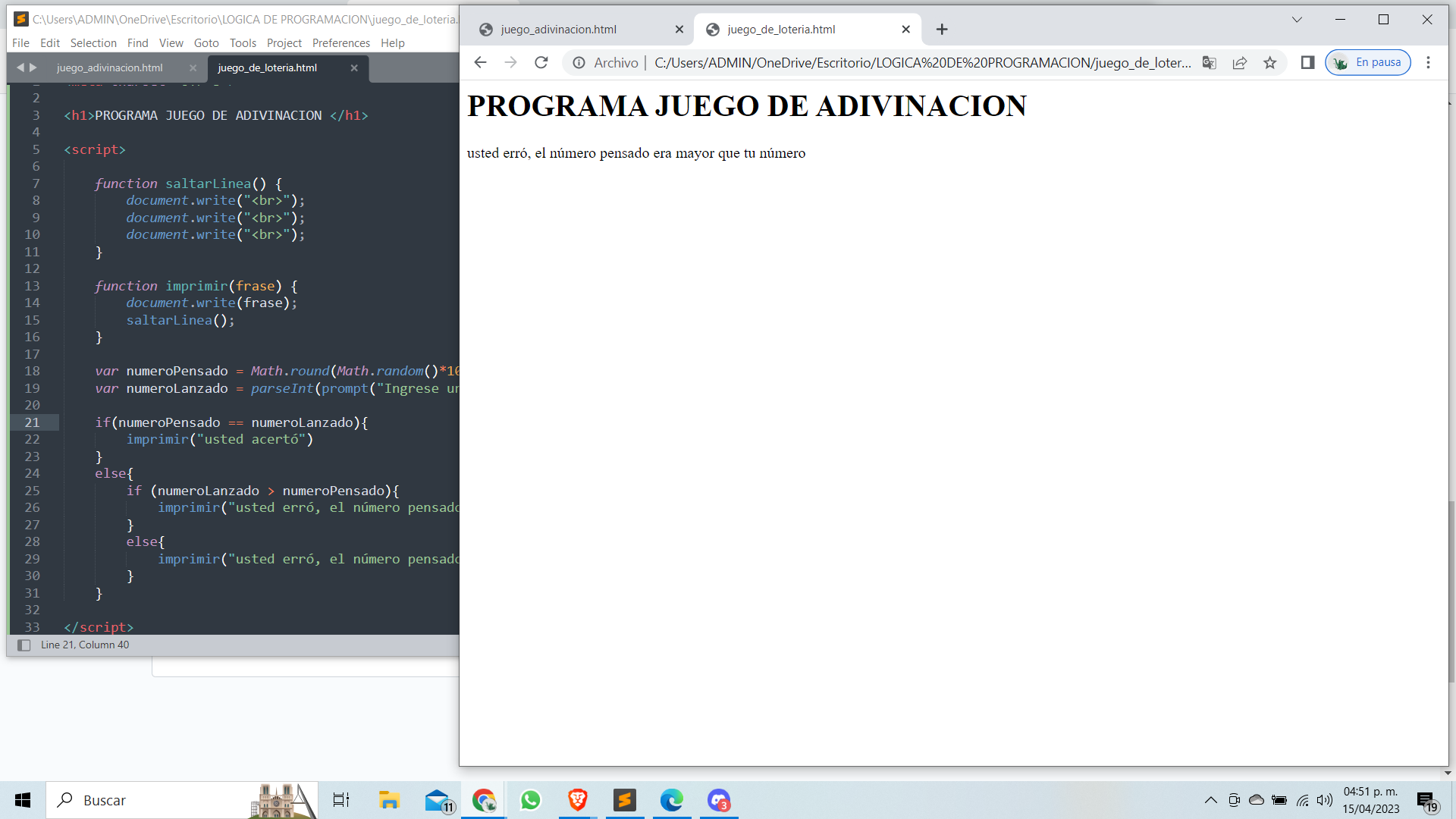Open Microsoft Edge from taskbar
Image resolution: width=1456 pixels, height=819 pixels.
(x=672, y=800)
